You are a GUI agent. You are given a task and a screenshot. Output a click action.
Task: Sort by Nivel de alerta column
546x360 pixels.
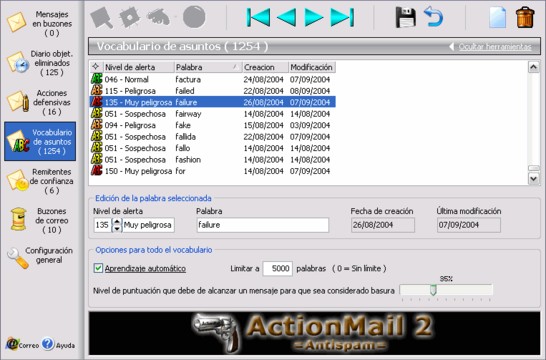pyautogui.click(x=138, y=67)
